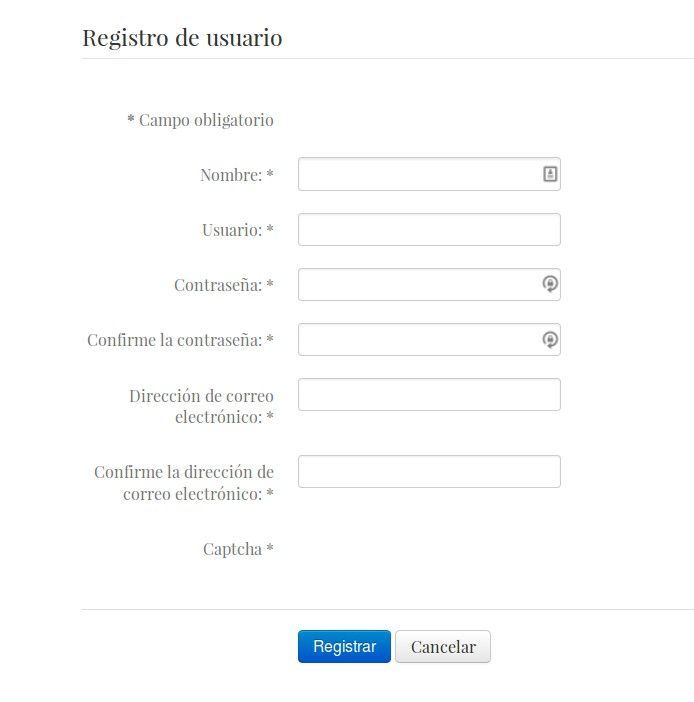Focus the Usuario text input
Image resolution: width=694 pixels, height=702 pixels.
[429, 230]
